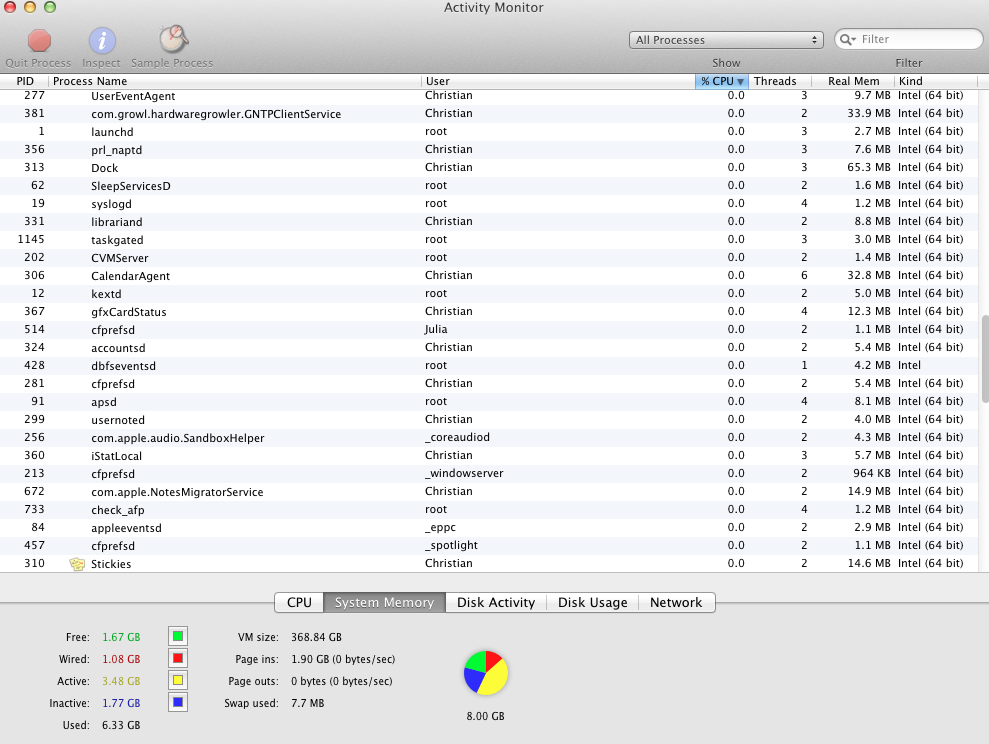Click the Filter search field

908,39
